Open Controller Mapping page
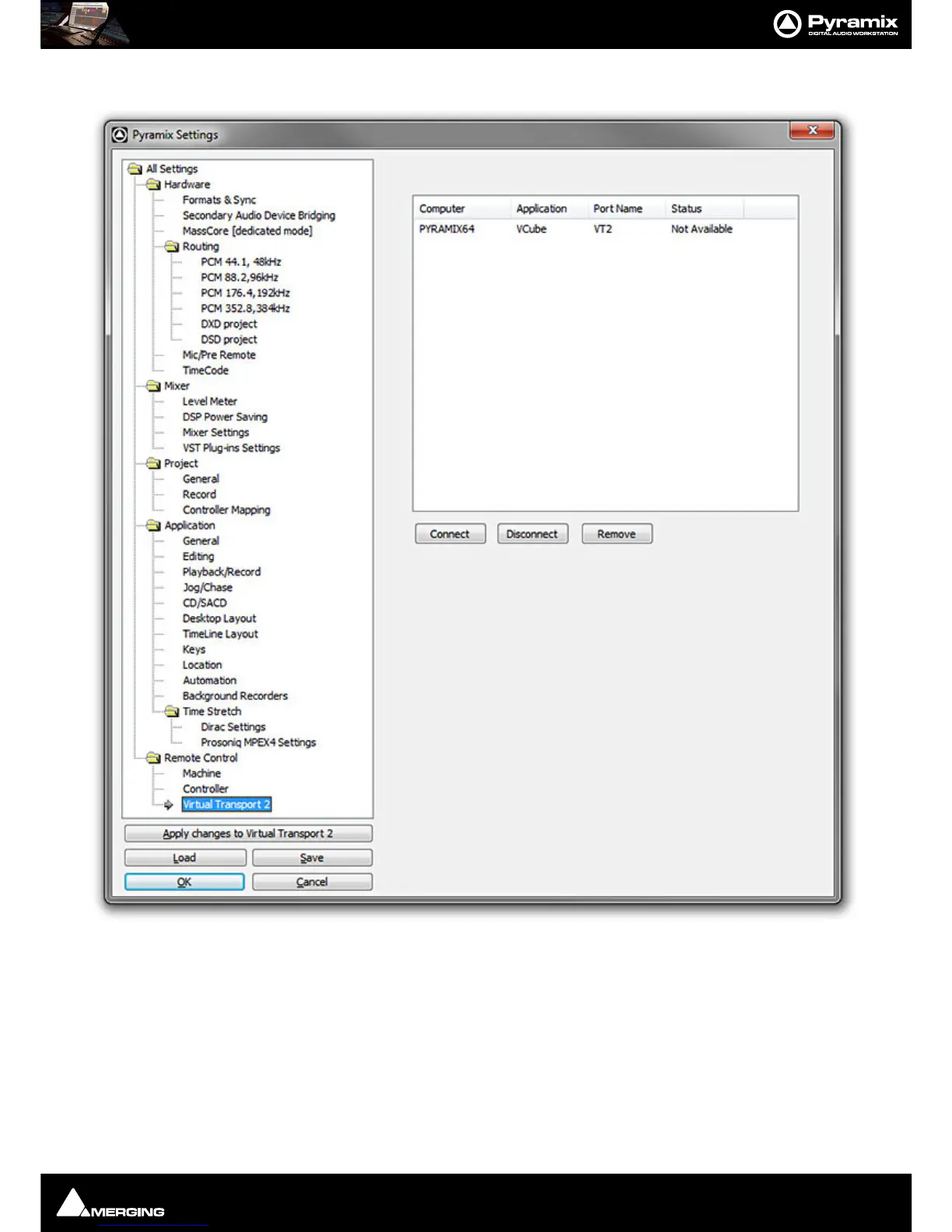The height and width of the screenshot is (1232, 952). [x=226, y=510]
